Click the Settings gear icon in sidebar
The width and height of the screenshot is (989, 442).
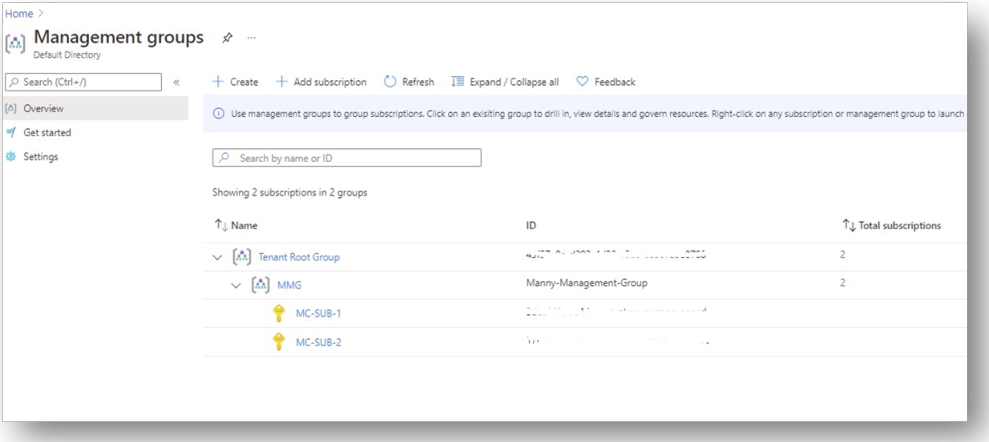click(x=11, y=156)
